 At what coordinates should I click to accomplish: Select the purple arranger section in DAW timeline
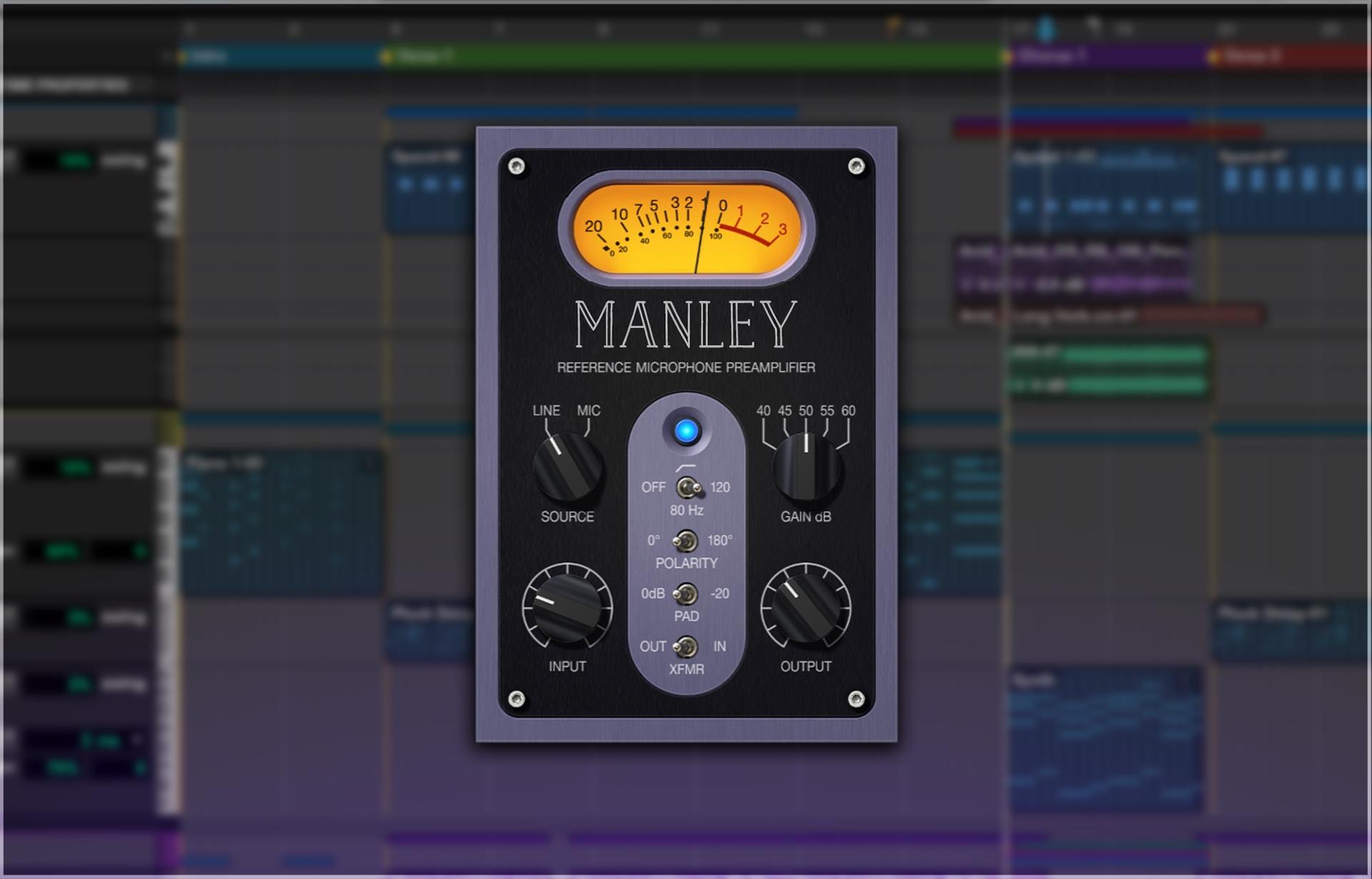coord(1108,56)
